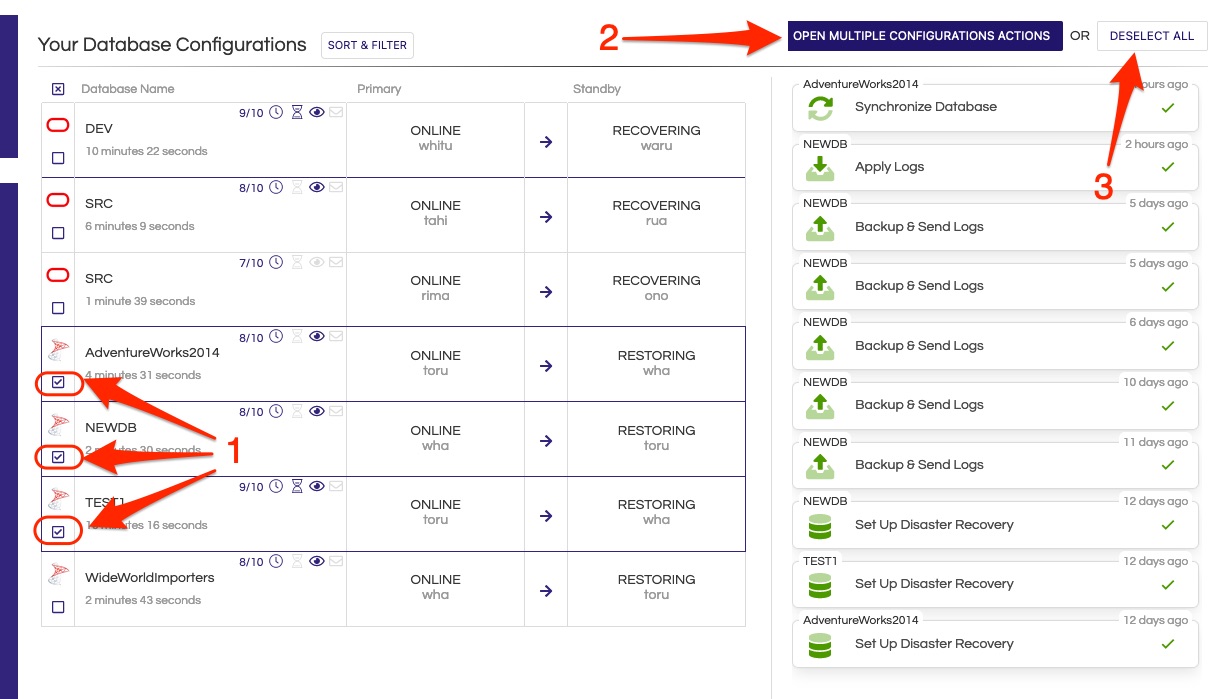Click the header select-all checkbox
1215x699 pixels.
(x=58, y=89)
